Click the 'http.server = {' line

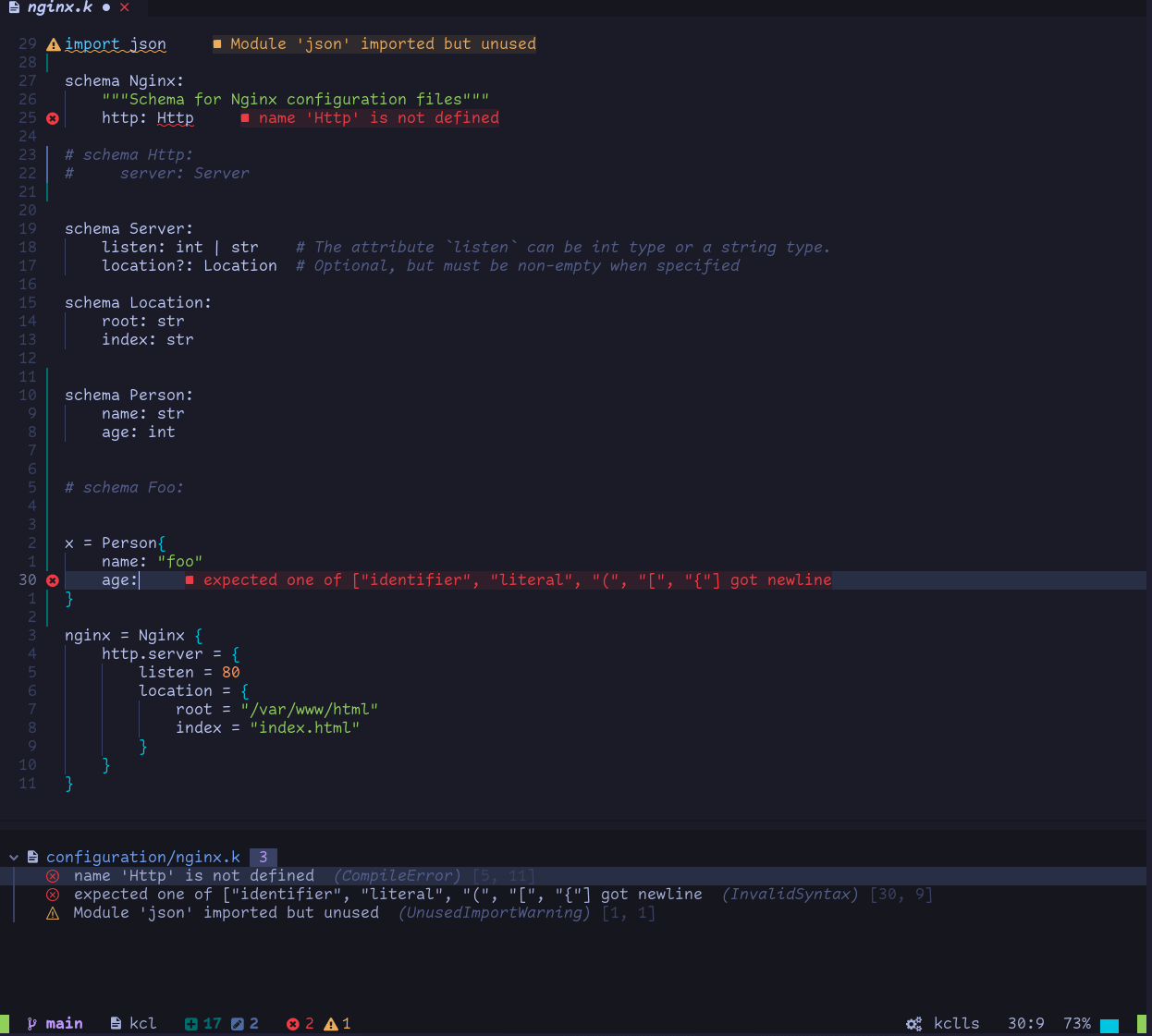[x=171, y=654]
